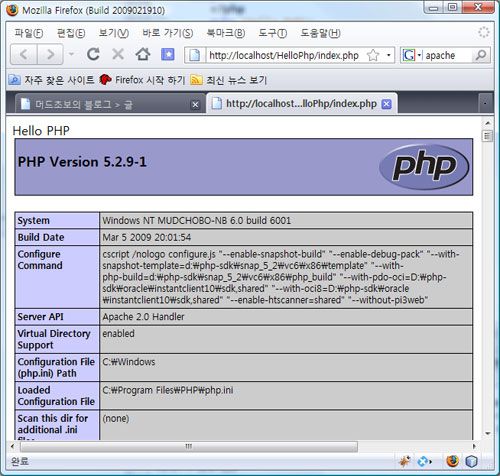This screenshot has height=476, width=500.
Task: Click the blue cube status bar icon
Action: tap(471, 462)
